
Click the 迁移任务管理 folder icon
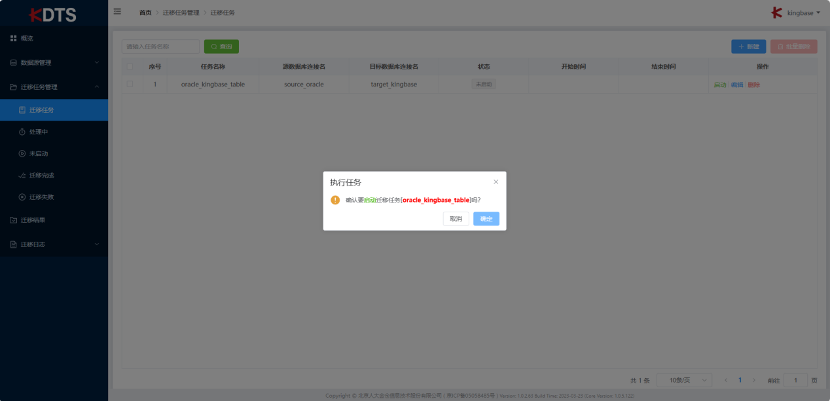pos(14,87)
